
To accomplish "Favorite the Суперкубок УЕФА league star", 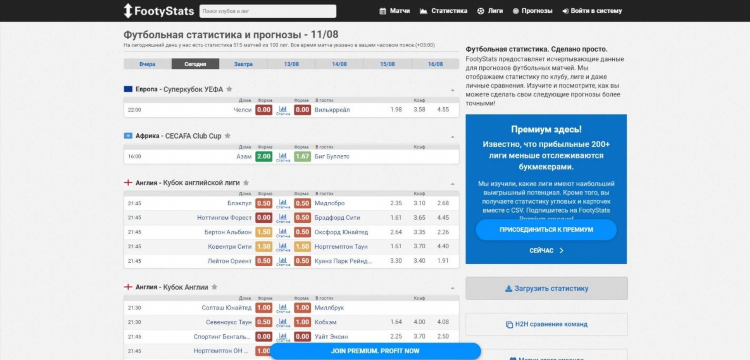I will coord(229,89).
